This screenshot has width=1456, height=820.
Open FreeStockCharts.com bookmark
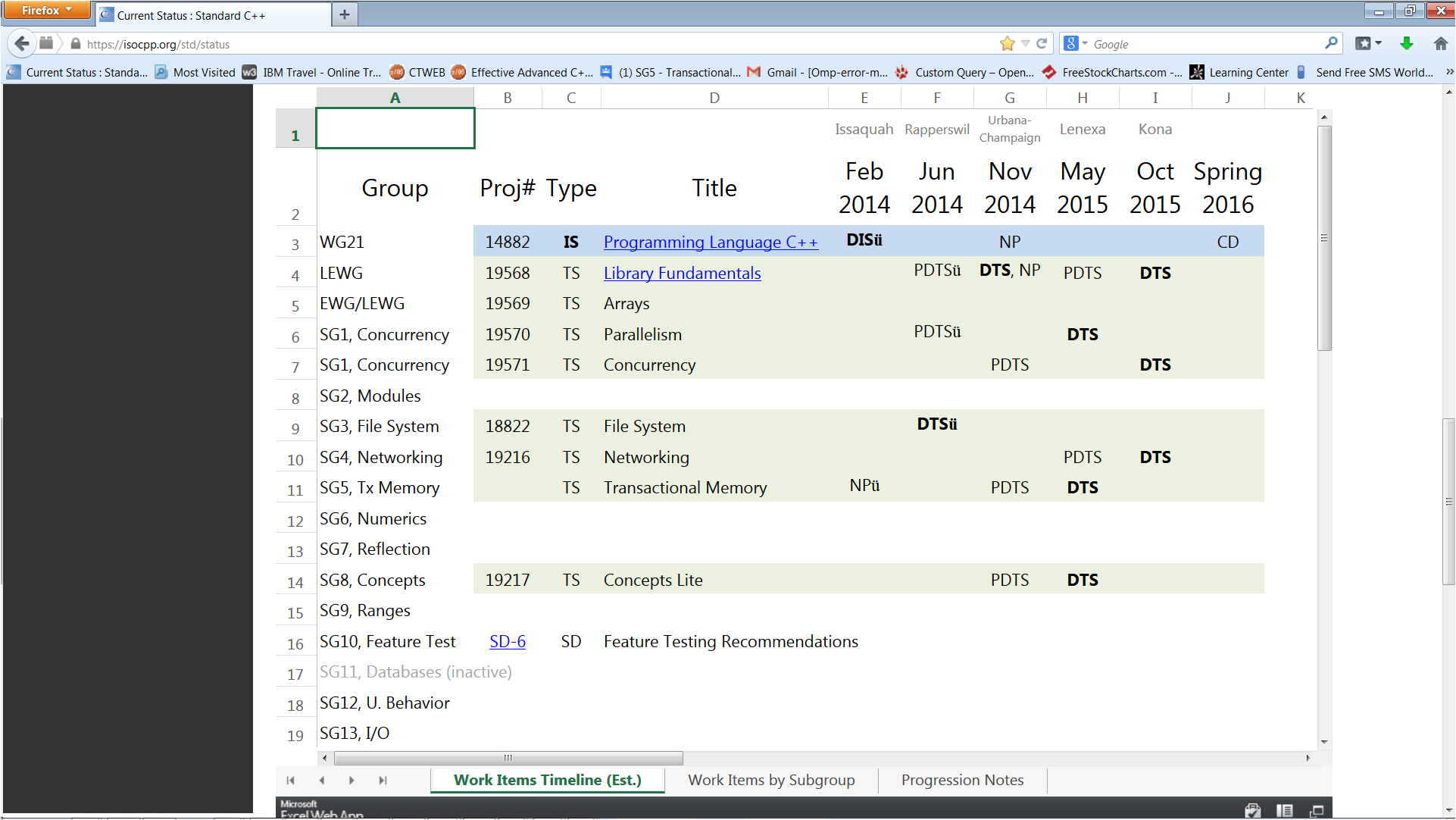(x=1111, y=72)
